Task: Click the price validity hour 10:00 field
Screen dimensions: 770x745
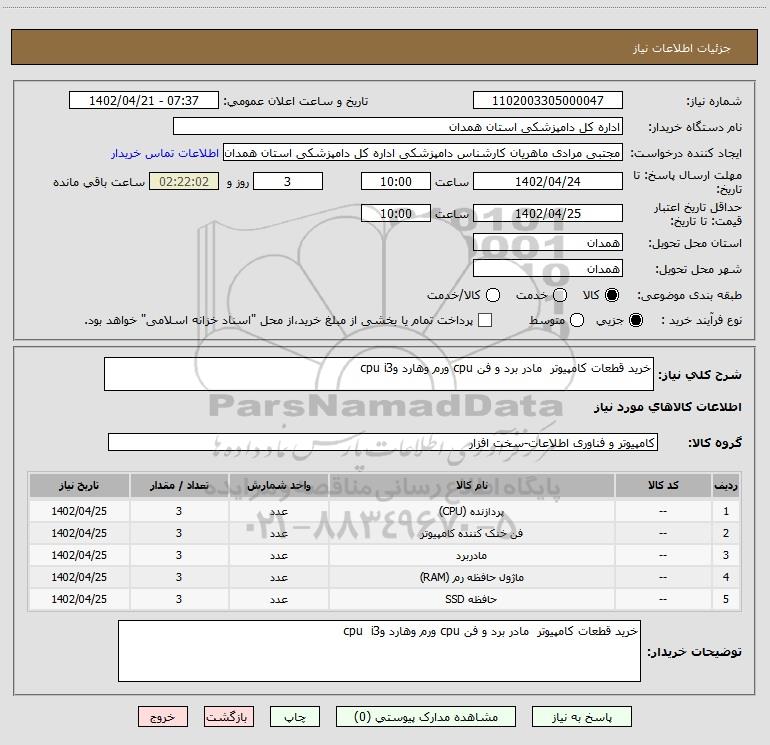Action: tap(396, 213)
